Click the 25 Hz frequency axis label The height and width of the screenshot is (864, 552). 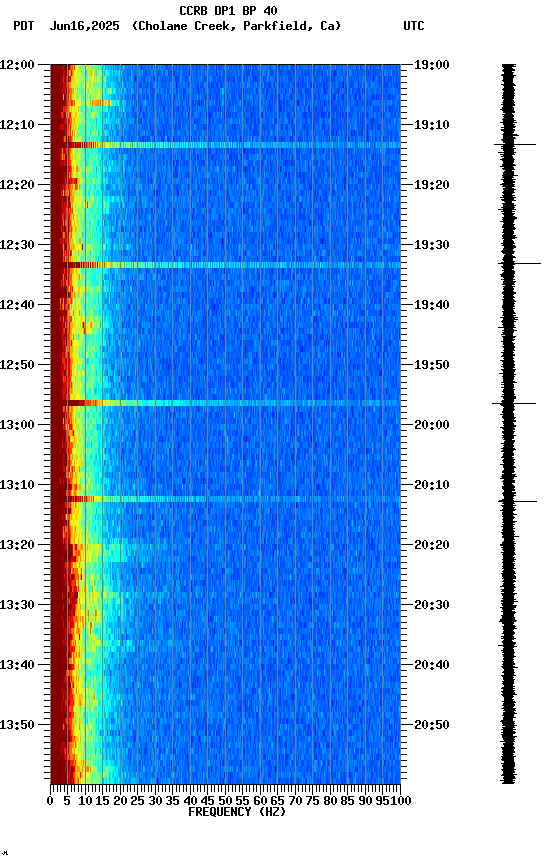[x=138, y=801]
